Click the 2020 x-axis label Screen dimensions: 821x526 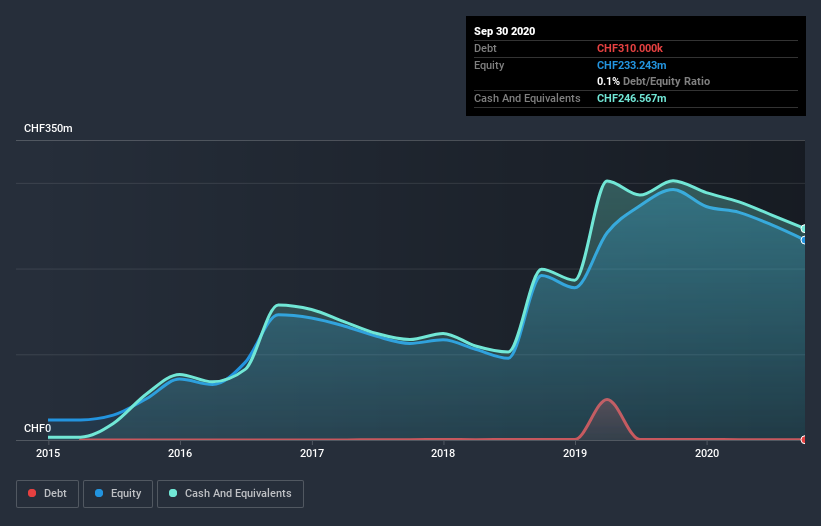click(707, 453)
